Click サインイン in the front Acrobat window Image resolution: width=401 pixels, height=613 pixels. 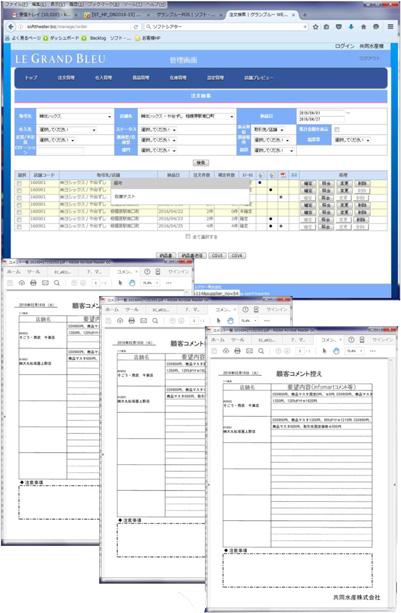tap(383, 340)
